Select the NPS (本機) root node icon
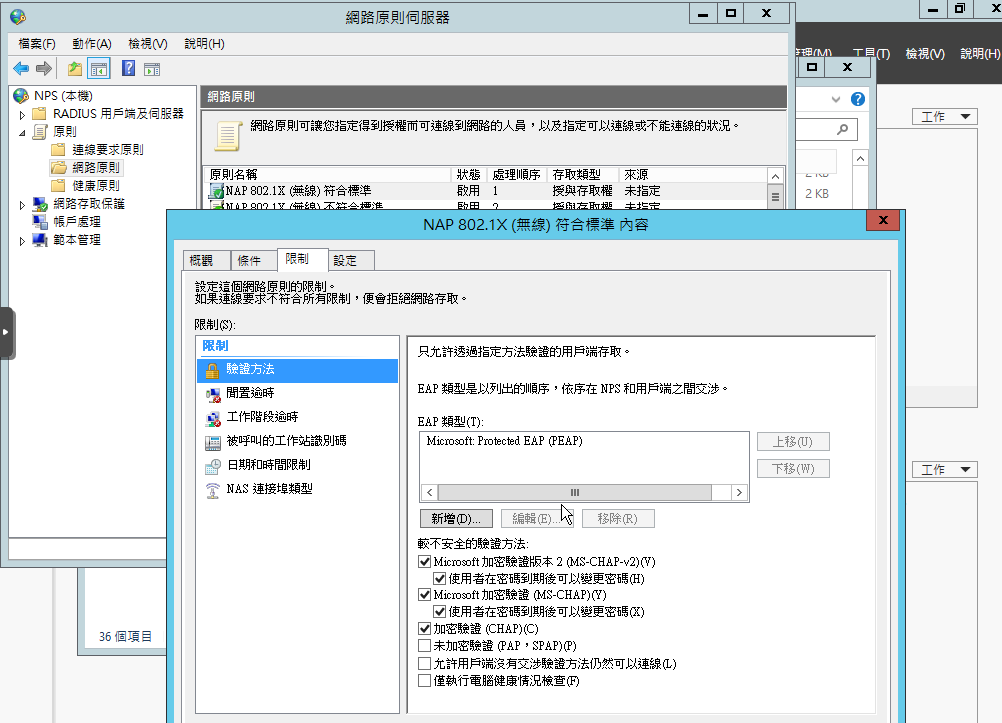Viewport: 1002px width, 723px height. click(x=21, y=96)
